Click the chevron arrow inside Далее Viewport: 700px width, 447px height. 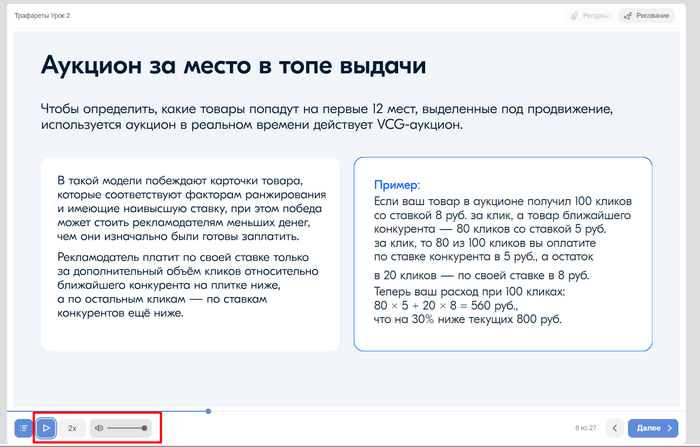click(670, 428)
